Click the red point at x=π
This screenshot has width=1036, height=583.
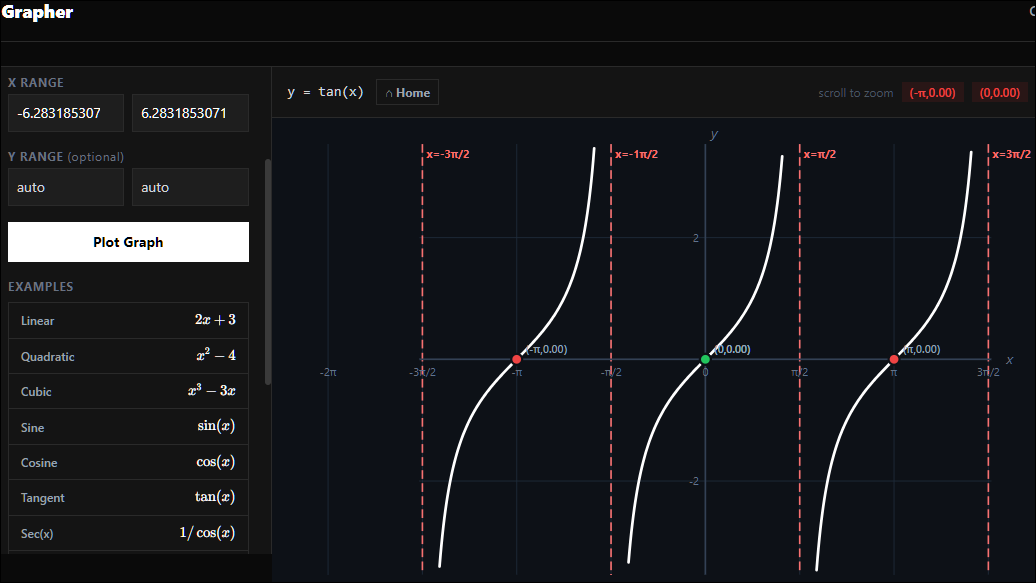(894, 360)
